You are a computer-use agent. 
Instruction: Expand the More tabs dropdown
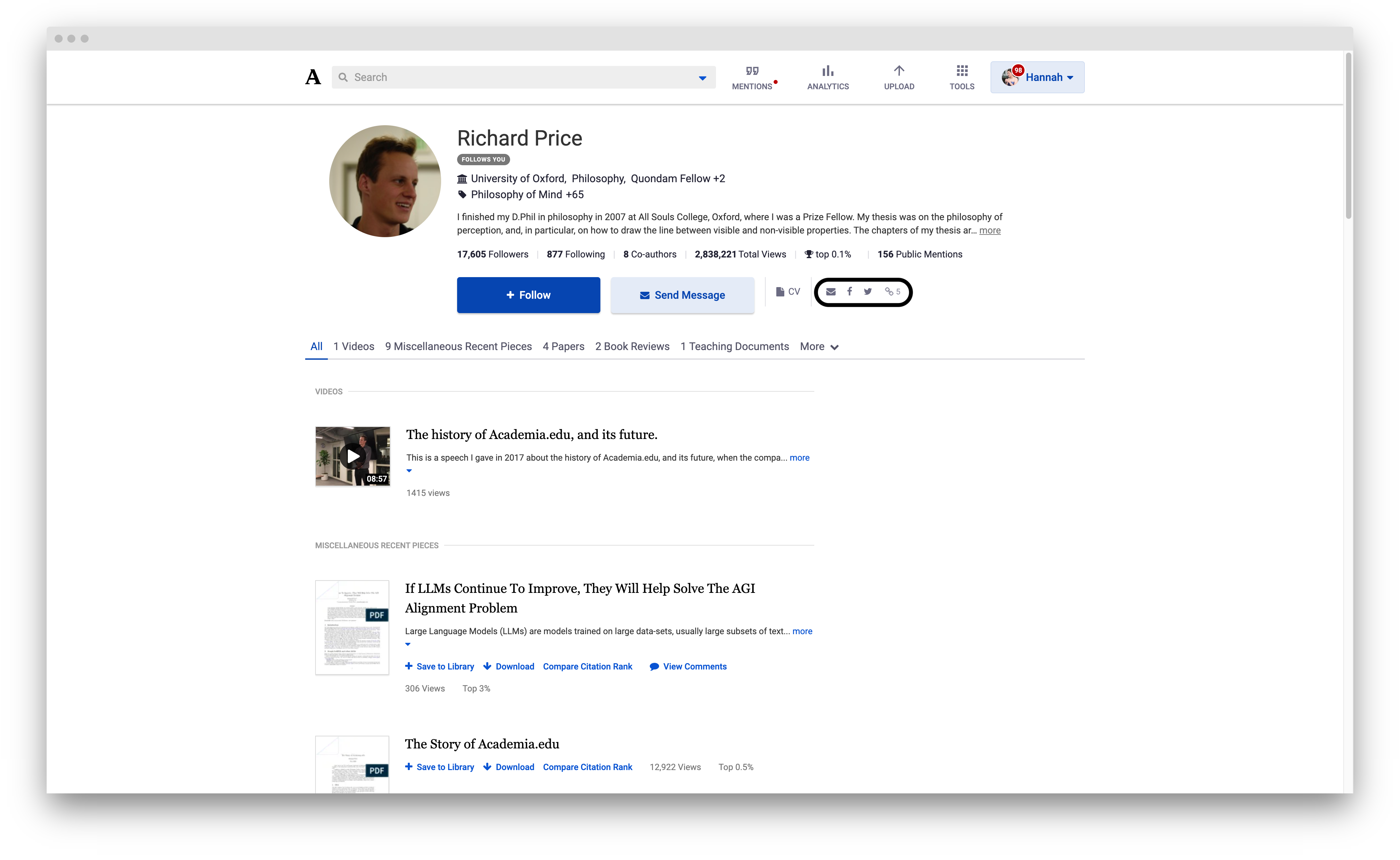(819, 346)
